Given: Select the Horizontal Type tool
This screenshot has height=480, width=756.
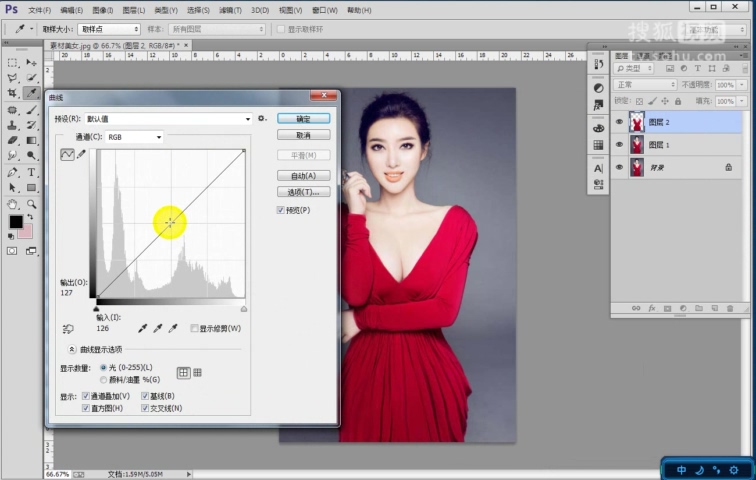Looking at the screenshot, I should (x=31, y=172).
